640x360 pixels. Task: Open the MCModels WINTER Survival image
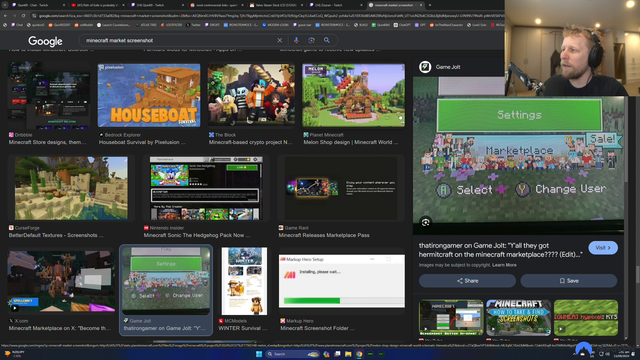tap(244, 281)
